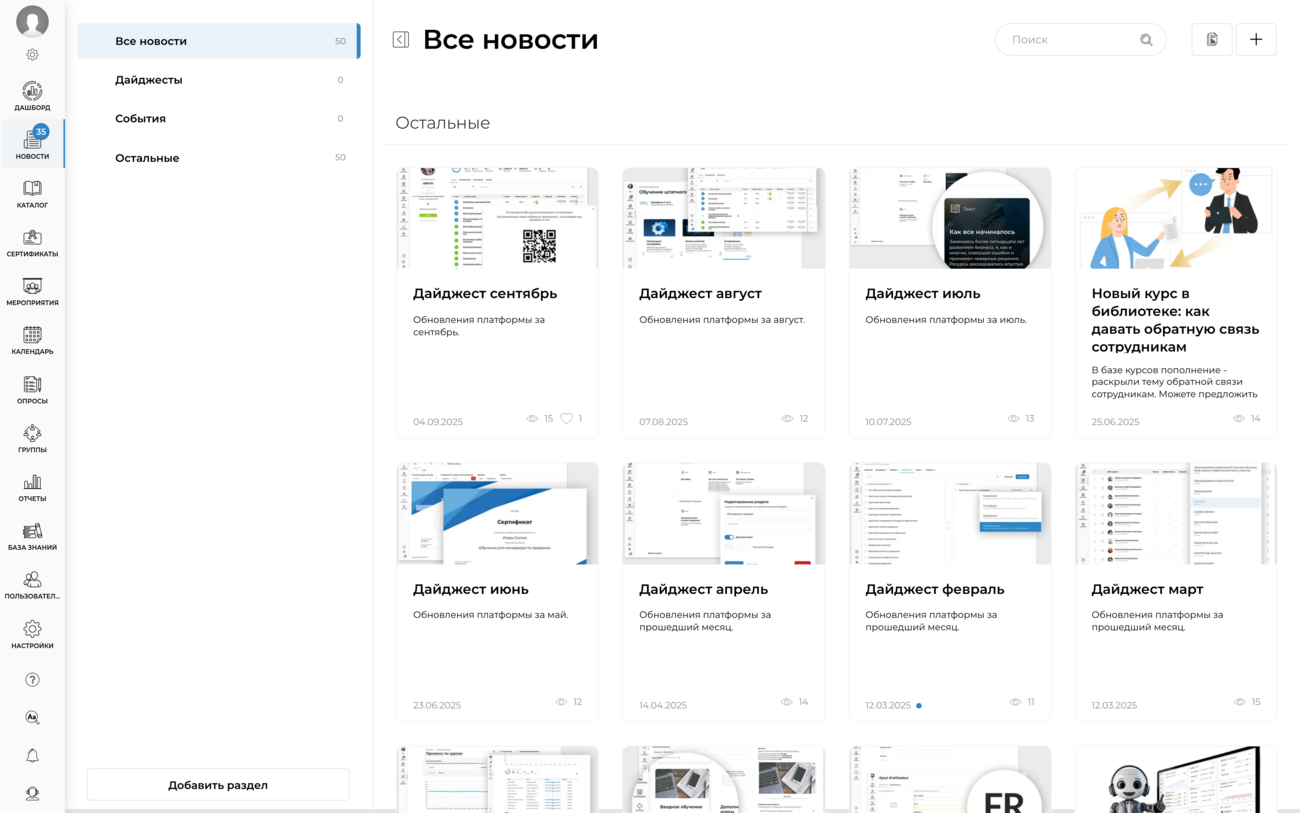The image size is (1300, 813).
Task: Collapse the sections panel with arrow icon
Action: [x=401, y=40]
